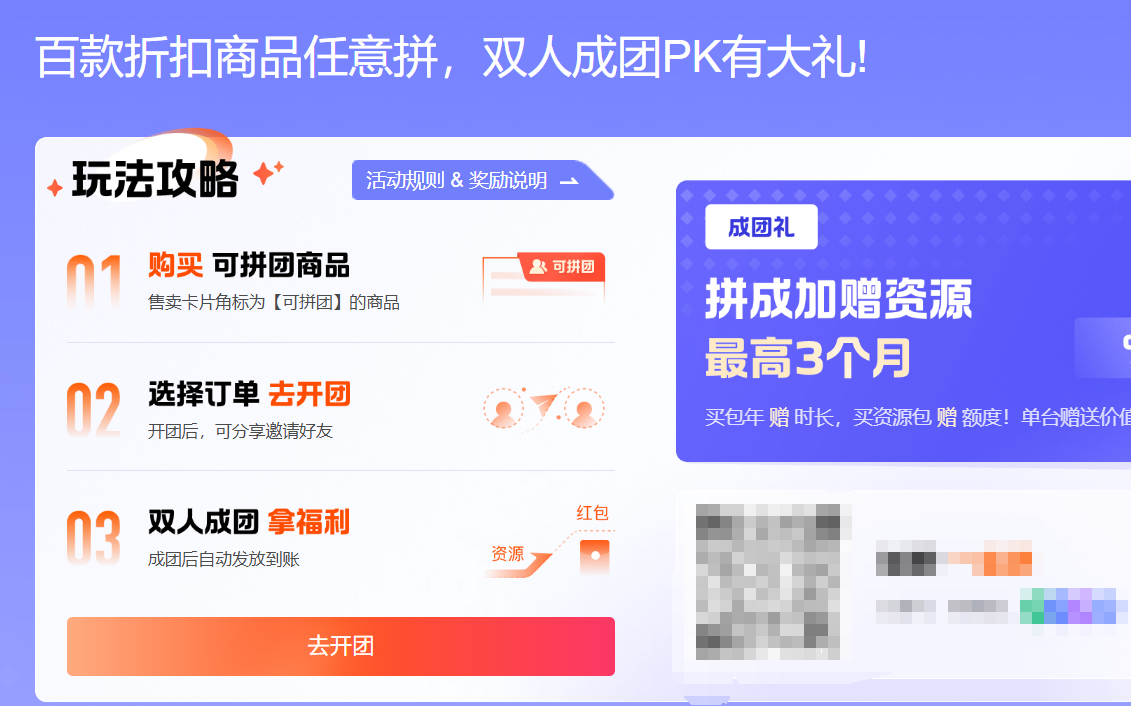Click the paper plane invite-friends icon

(x=545, y=407)
